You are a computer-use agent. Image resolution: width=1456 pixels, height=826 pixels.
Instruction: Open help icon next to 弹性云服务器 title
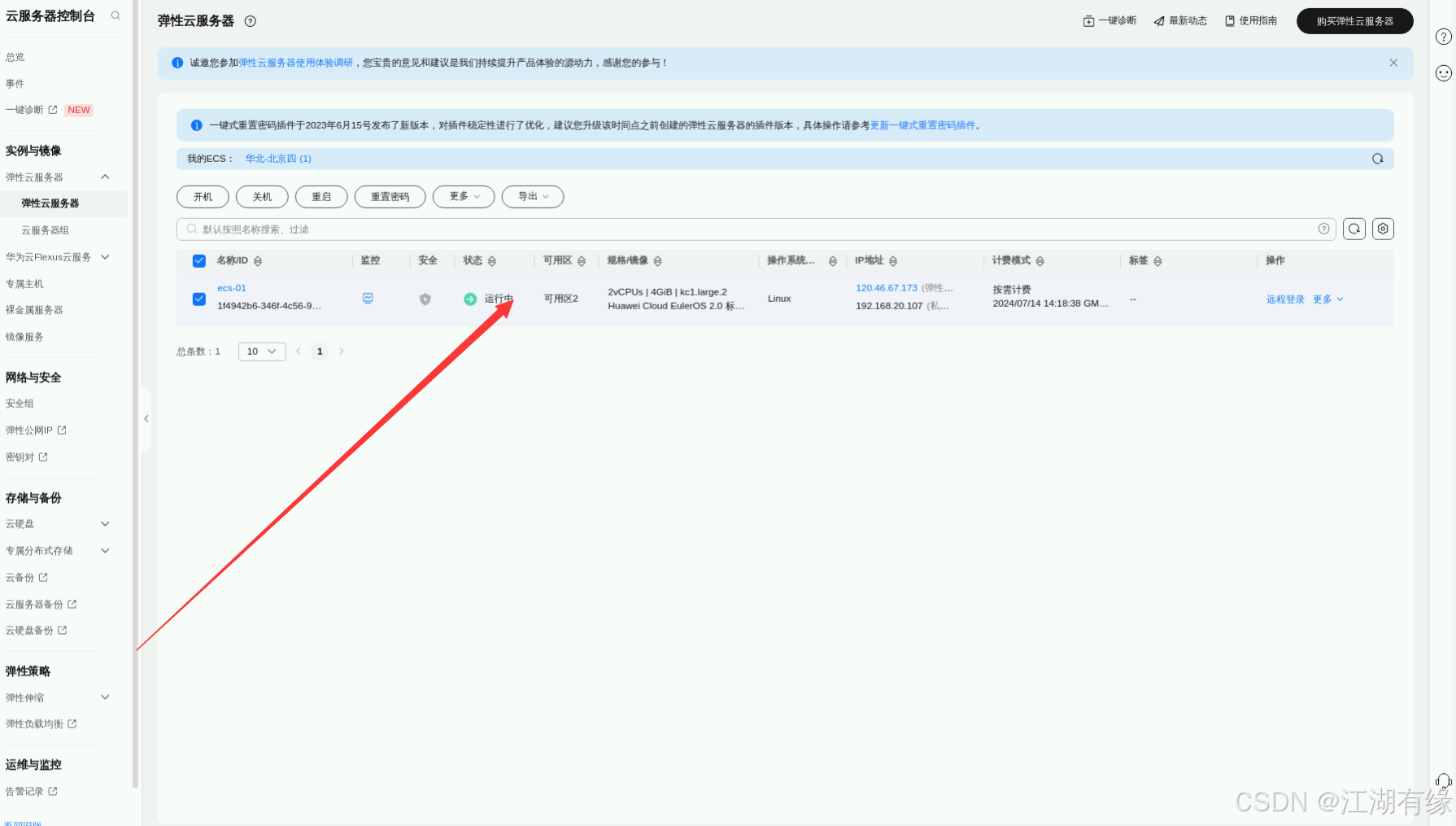point(251,21)
